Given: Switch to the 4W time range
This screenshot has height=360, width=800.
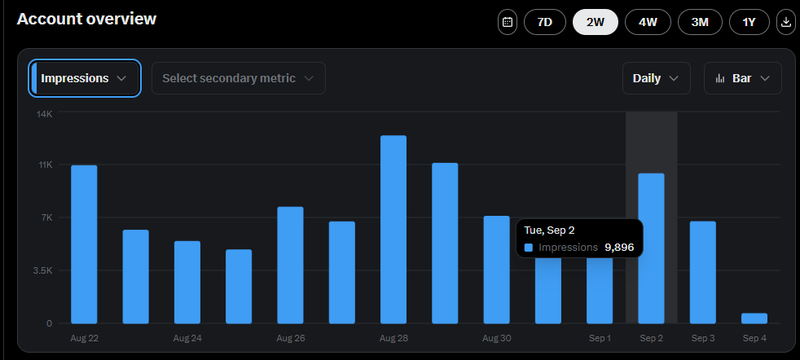Looking at the screenshot, I should pos(648,22).
